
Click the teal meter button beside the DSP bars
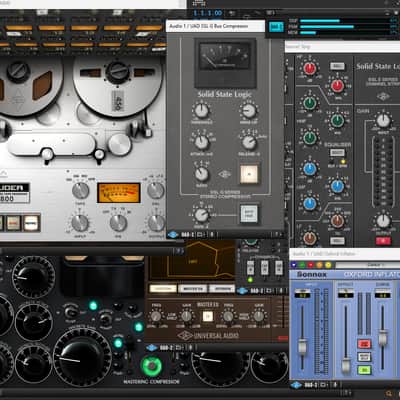[x=276, y=27]
